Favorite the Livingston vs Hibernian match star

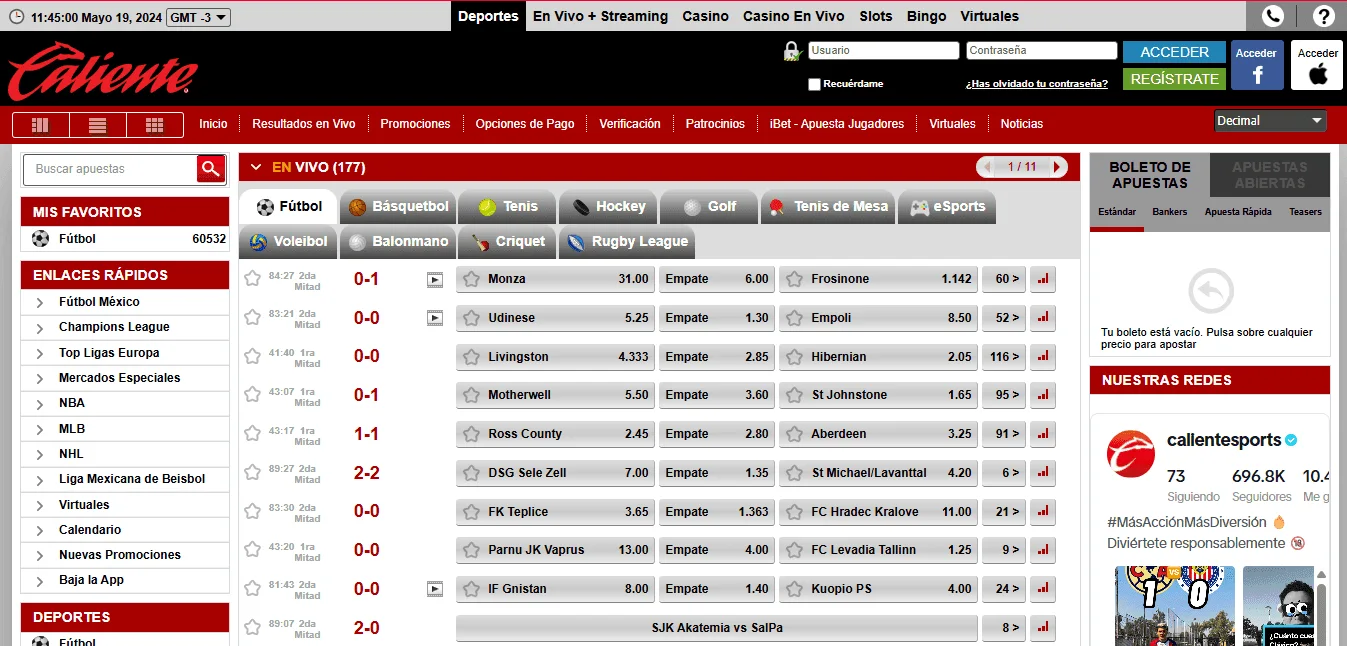(252, 356)
